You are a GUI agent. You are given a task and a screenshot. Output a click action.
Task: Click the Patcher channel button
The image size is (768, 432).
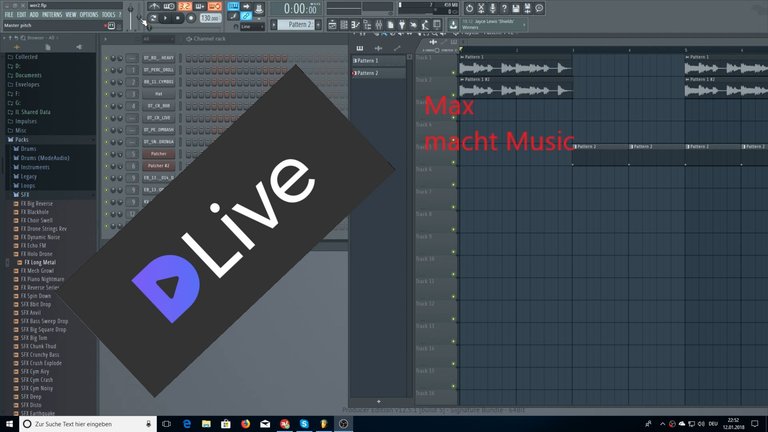click(x=159, y=154)
